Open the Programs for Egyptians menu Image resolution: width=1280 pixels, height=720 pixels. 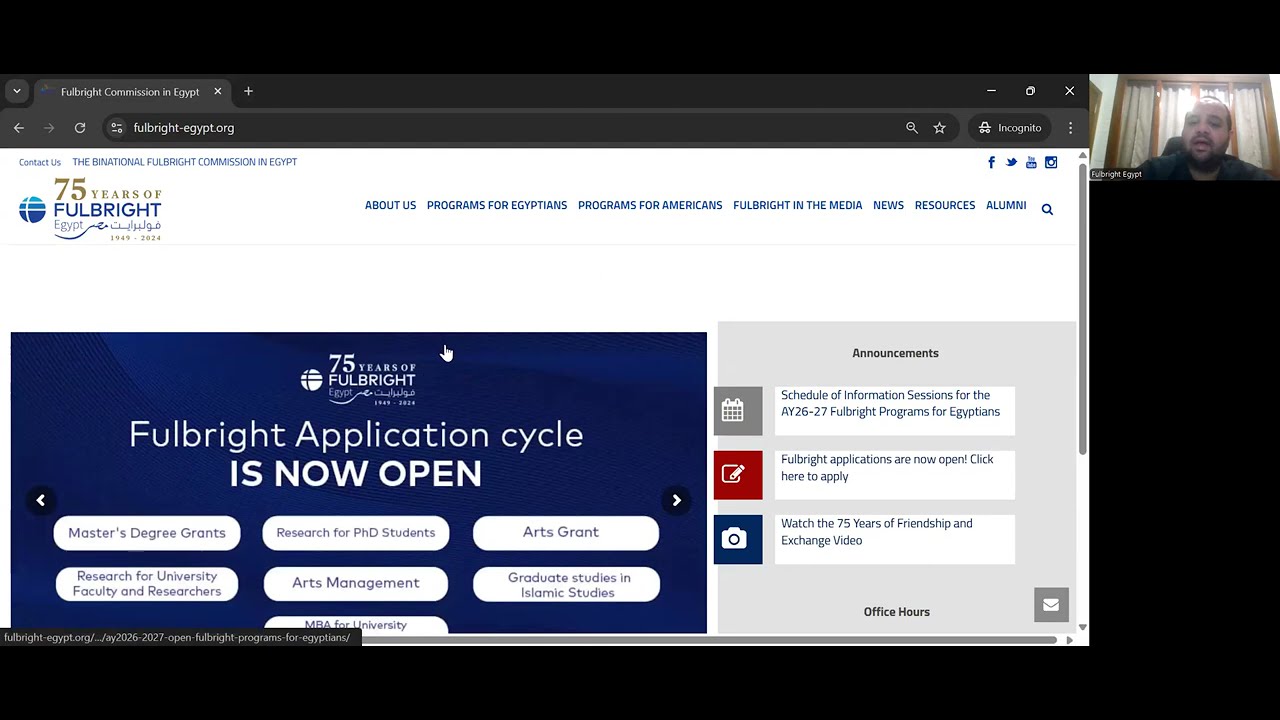click(x=497, y=205)
